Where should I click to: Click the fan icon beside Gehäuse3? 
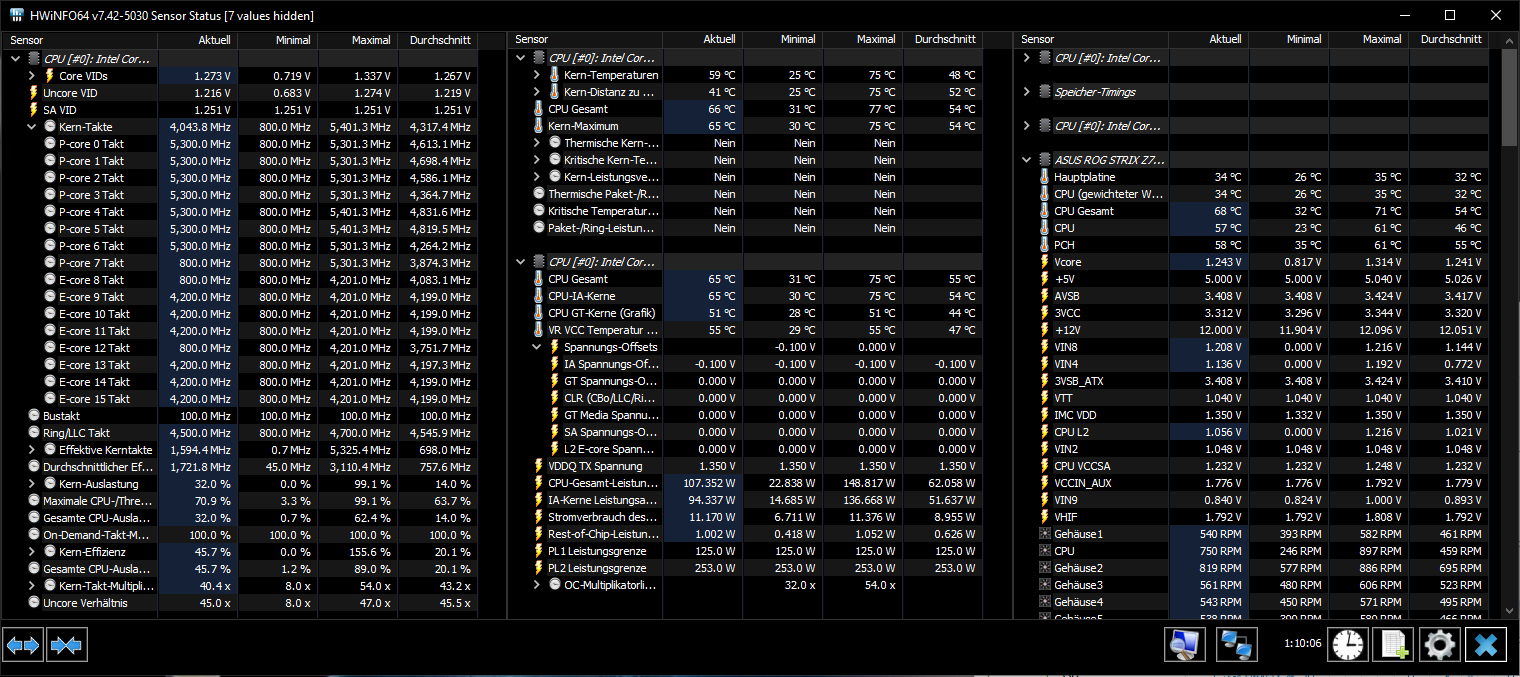[x=1045, y=586]
